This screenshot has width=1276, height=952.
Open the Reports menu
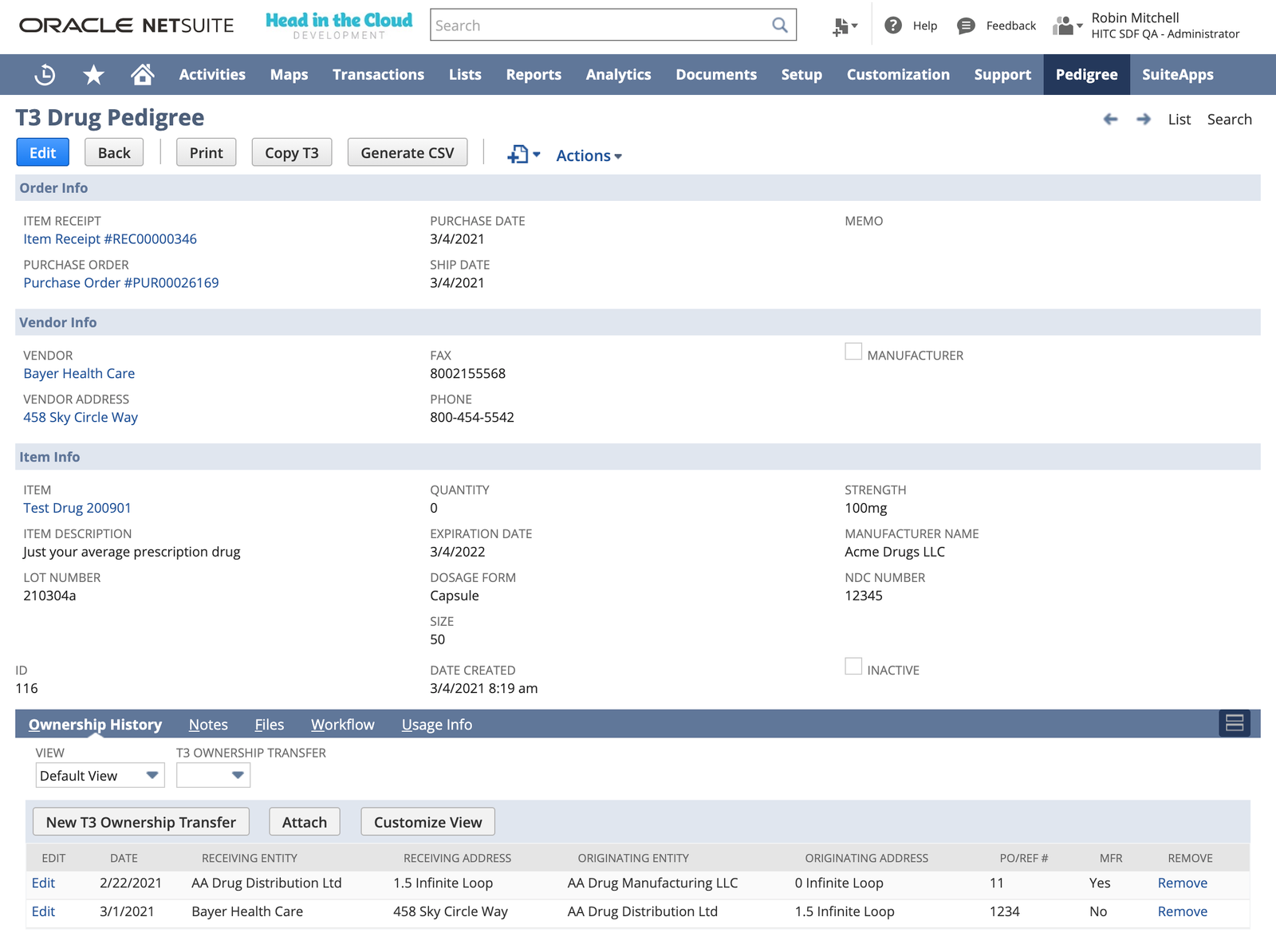(x=534, y=74)
